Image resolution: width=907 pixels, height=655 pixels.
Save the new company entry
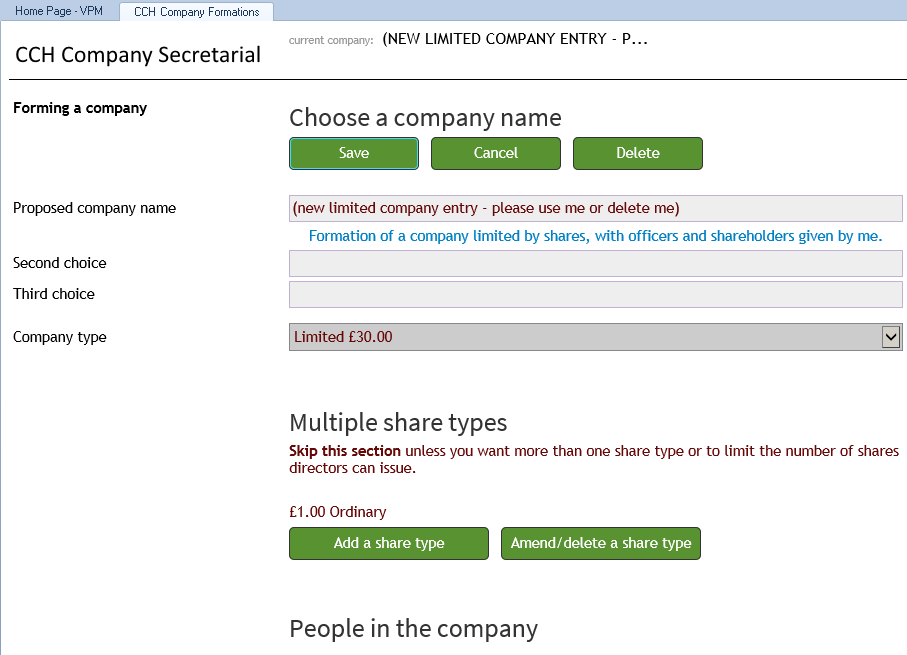(x=354, y=153)
